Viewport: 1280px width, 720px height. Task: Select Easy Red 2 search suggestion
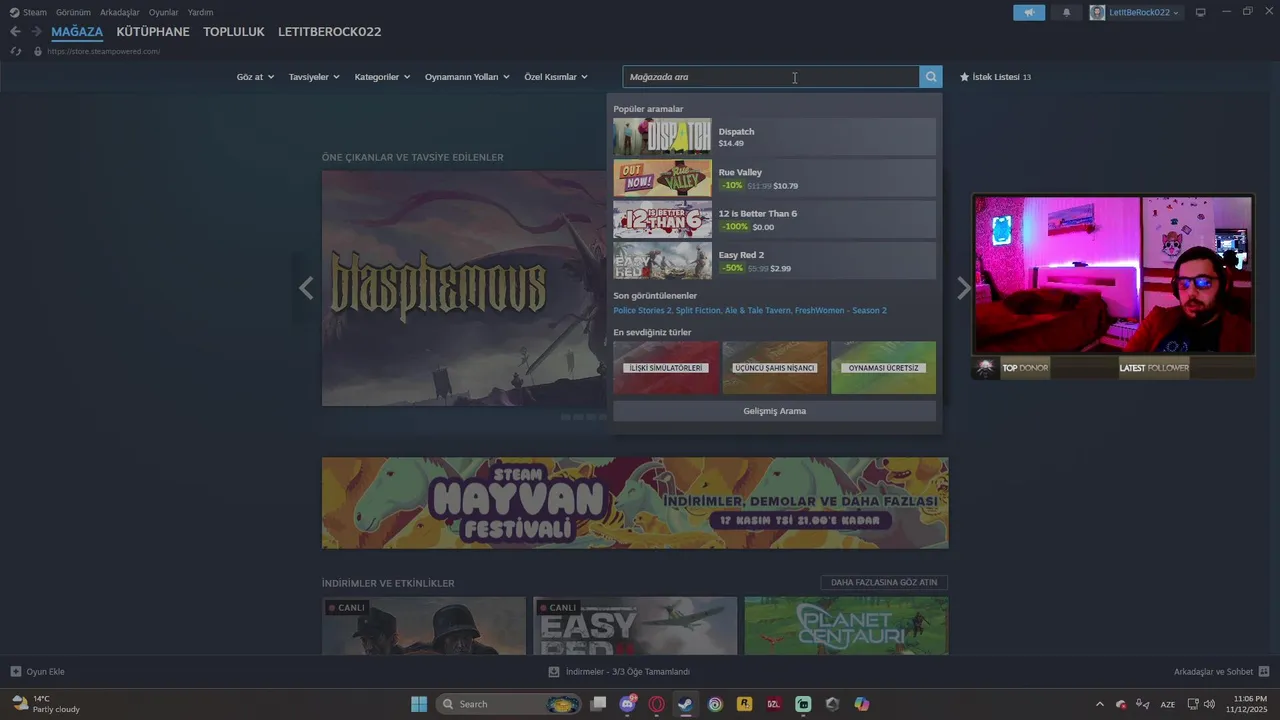point(774,260)
